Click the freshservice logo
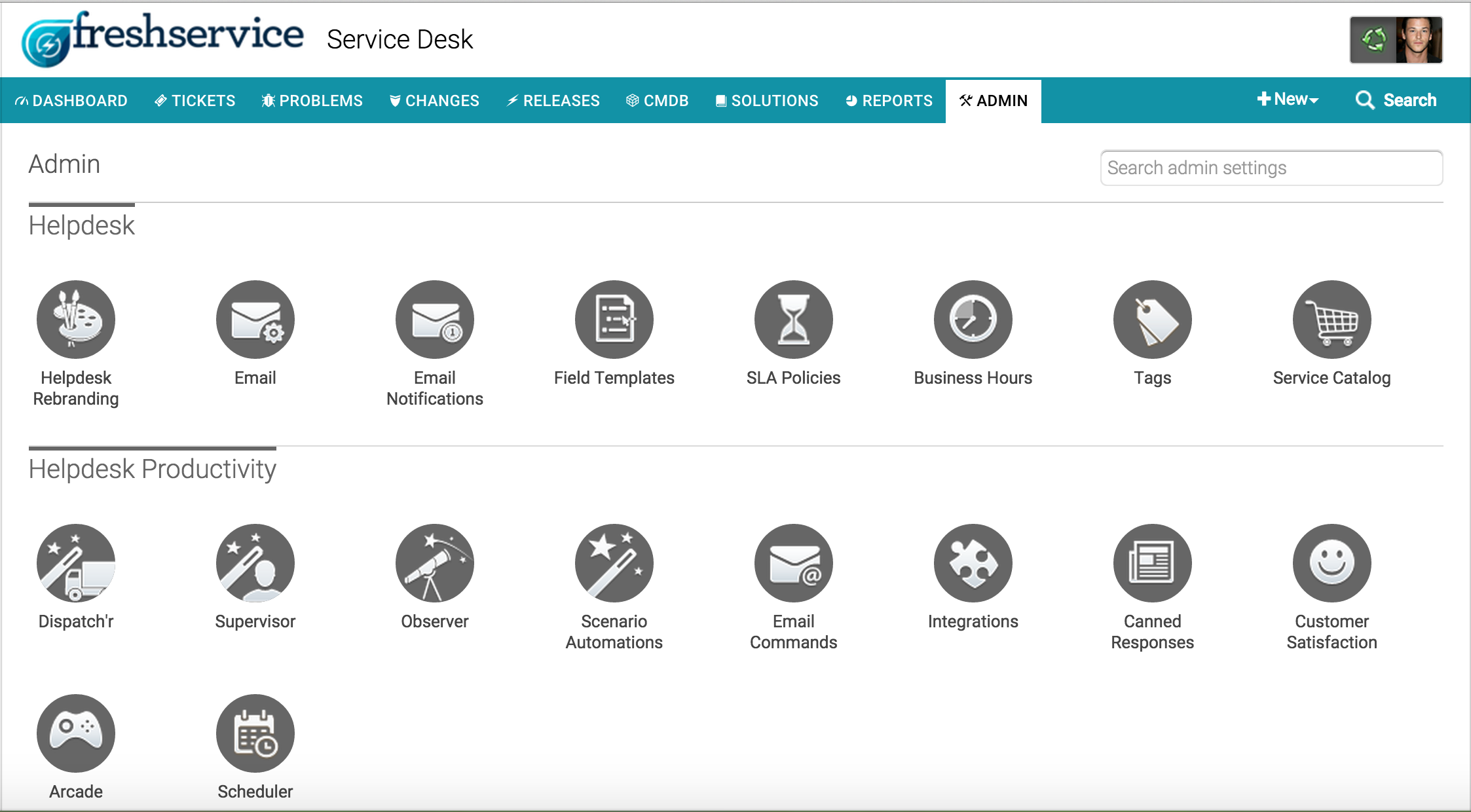 pyautogui.click(x=162, y=38)
